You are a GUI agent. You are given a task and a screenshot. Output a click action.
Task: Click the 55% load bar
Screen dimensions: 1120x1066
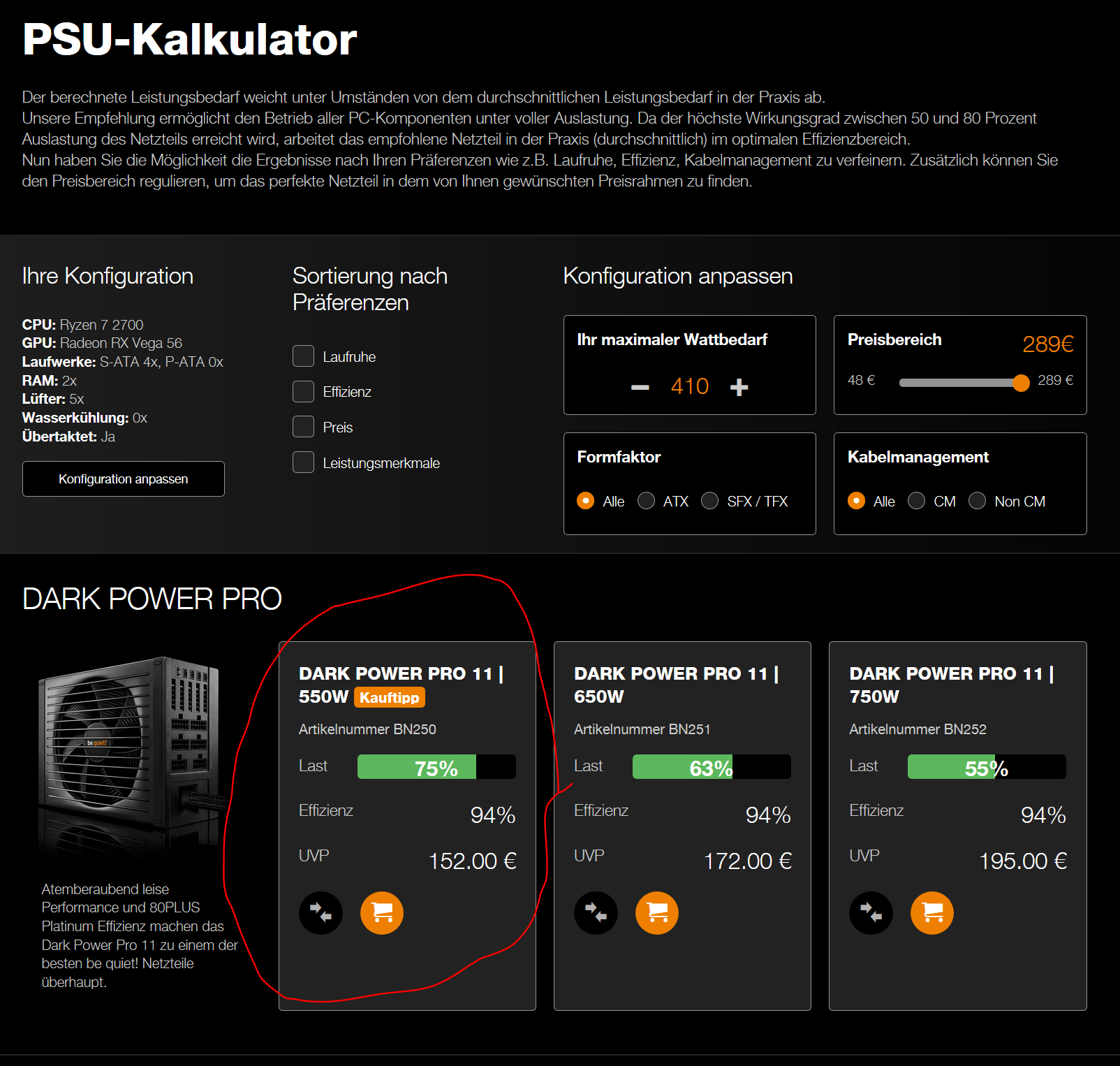[987, 767]
